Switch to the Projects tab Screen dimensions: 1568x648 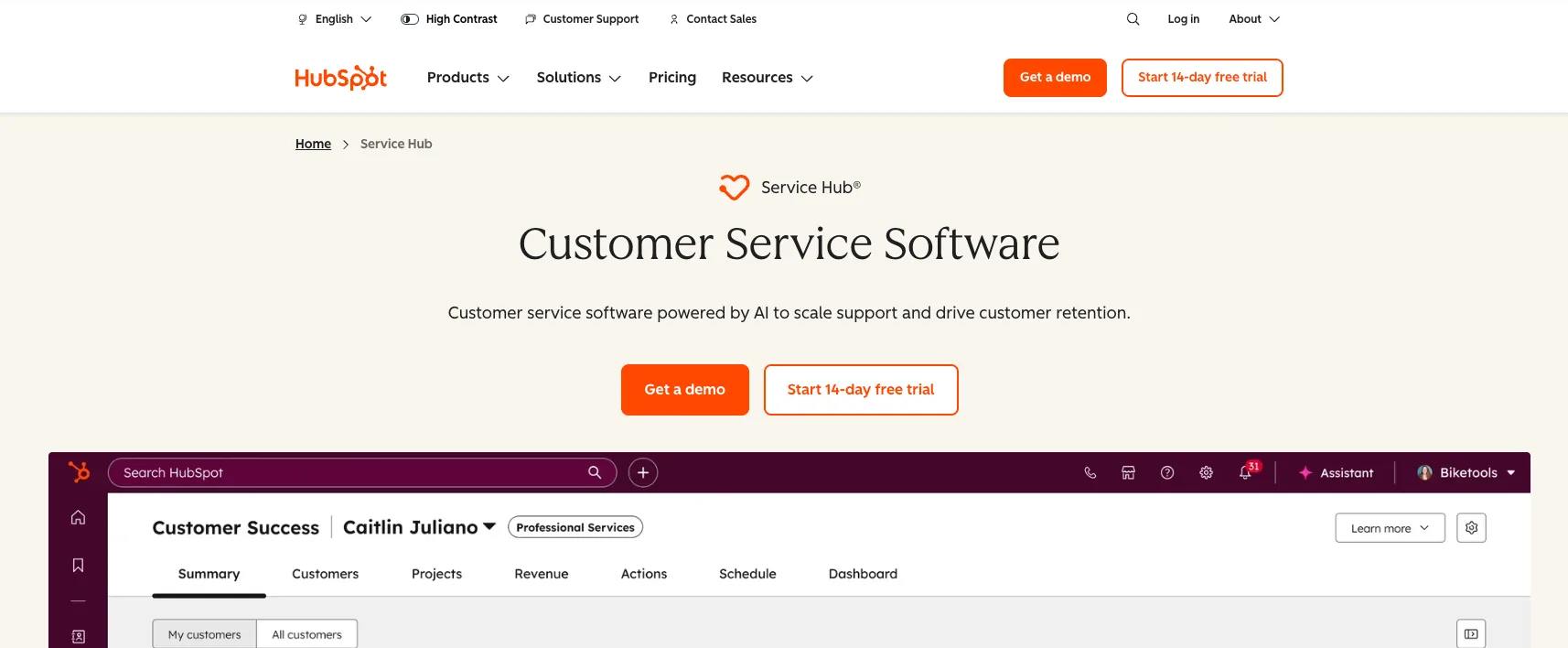point(436,574)
